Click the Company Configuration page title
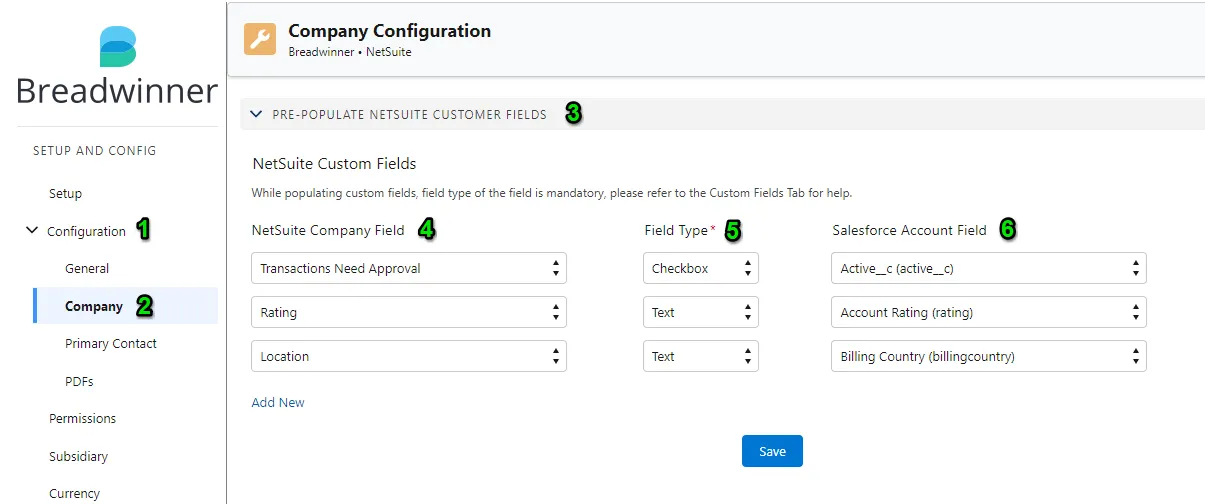The height and width of the screenshot is (504, 1205). click(389, 31)
